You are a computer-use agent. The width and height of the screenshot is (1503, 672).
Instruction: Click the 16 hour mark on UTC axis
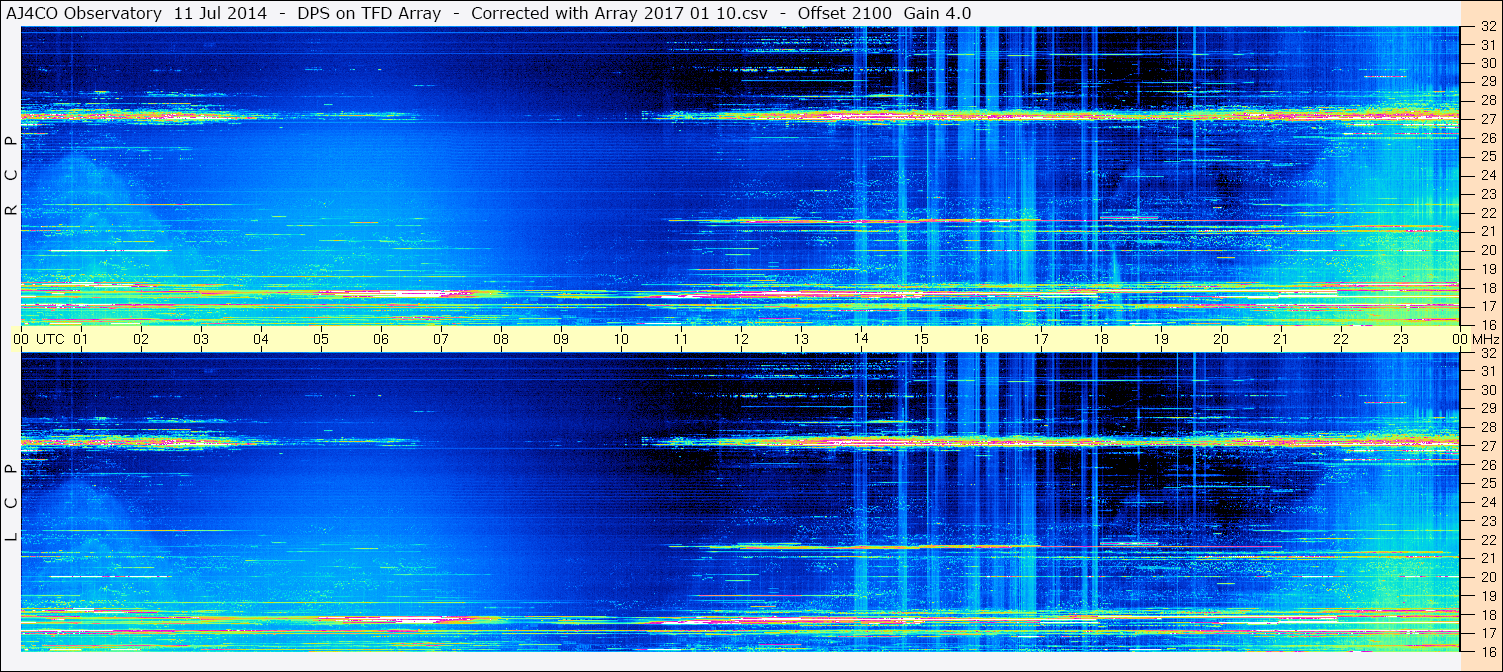coord(981,339)
